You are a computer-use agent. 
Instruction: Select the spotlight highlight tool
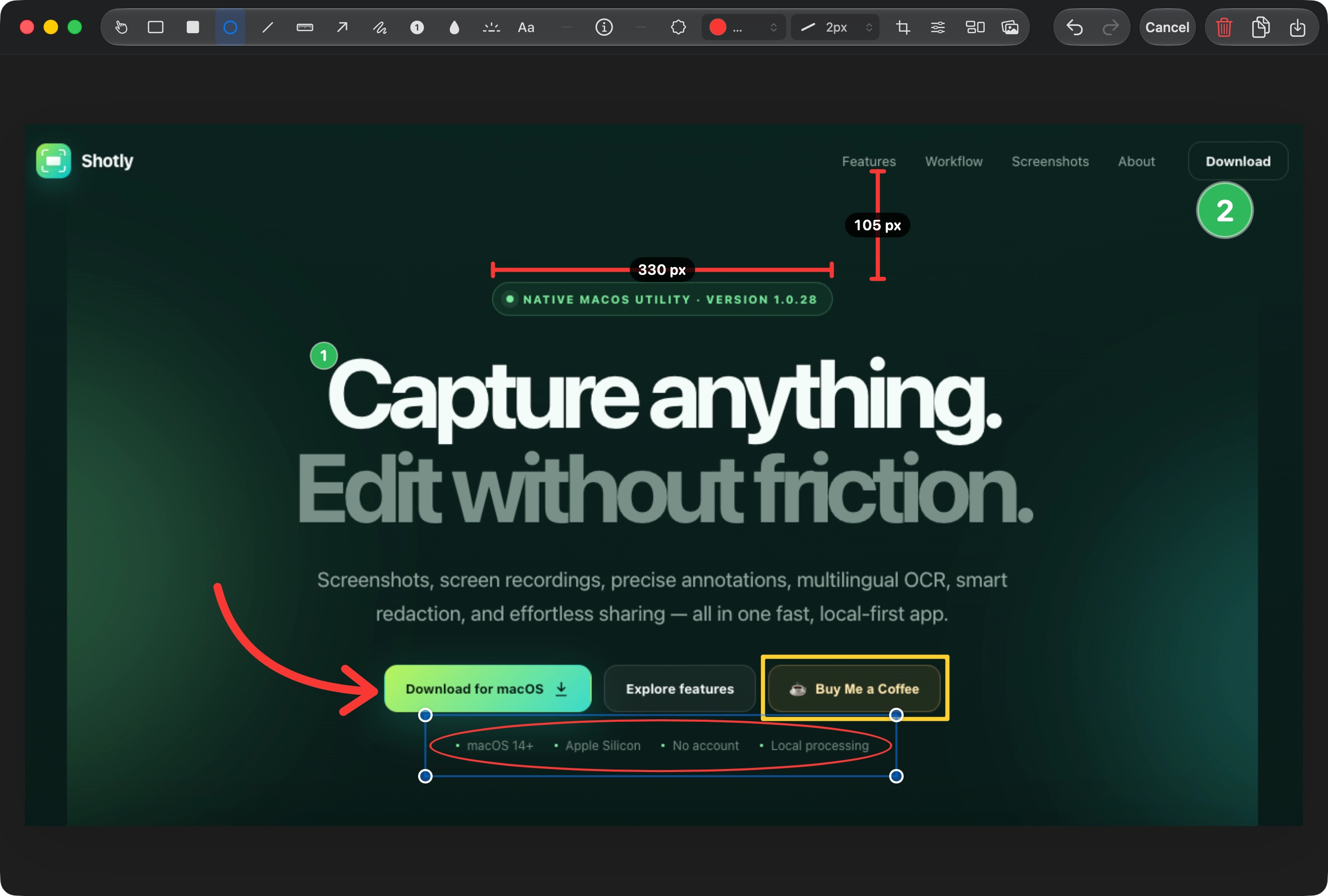pos(491,27)
